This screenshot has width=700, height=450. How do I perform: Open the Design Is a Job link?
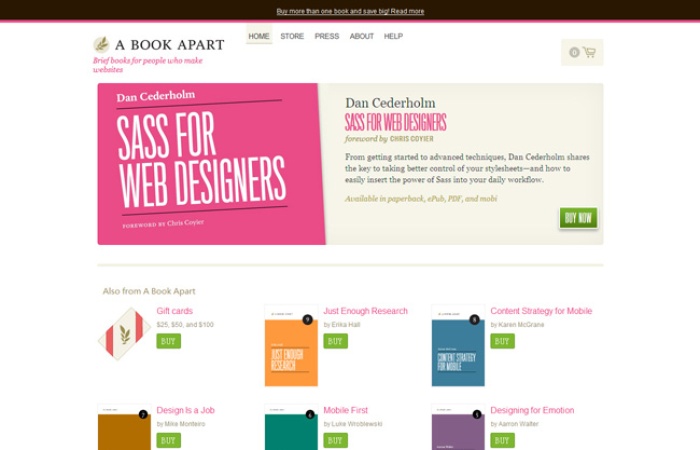pyautogui.click(x=185, y=410)
